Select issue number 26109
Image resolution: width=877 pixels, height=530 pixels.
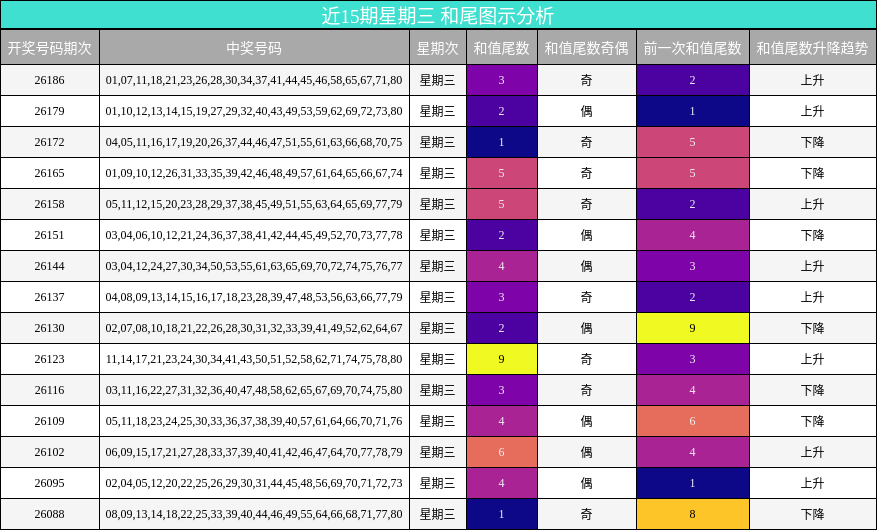point(50,421)
